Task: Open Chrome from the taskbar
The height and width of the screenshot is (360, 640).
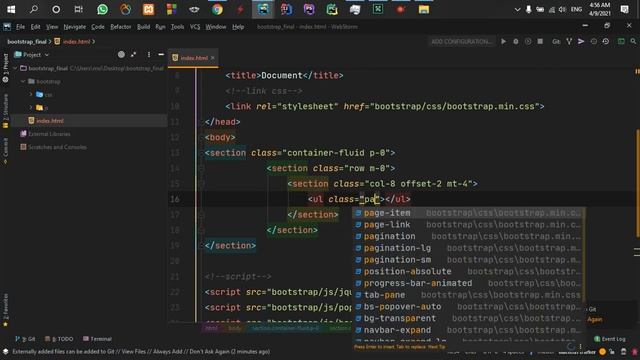Action: coord(217,9)
